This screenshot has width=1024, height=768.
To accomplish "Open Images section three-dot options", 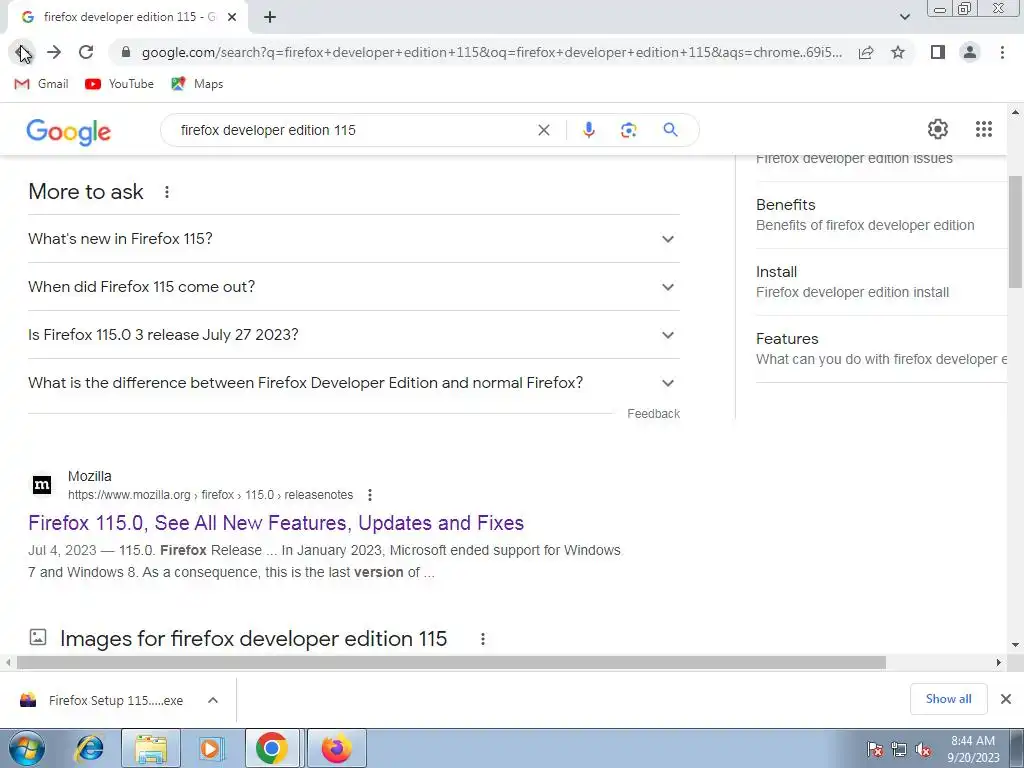I will click(x=483, y=639).
